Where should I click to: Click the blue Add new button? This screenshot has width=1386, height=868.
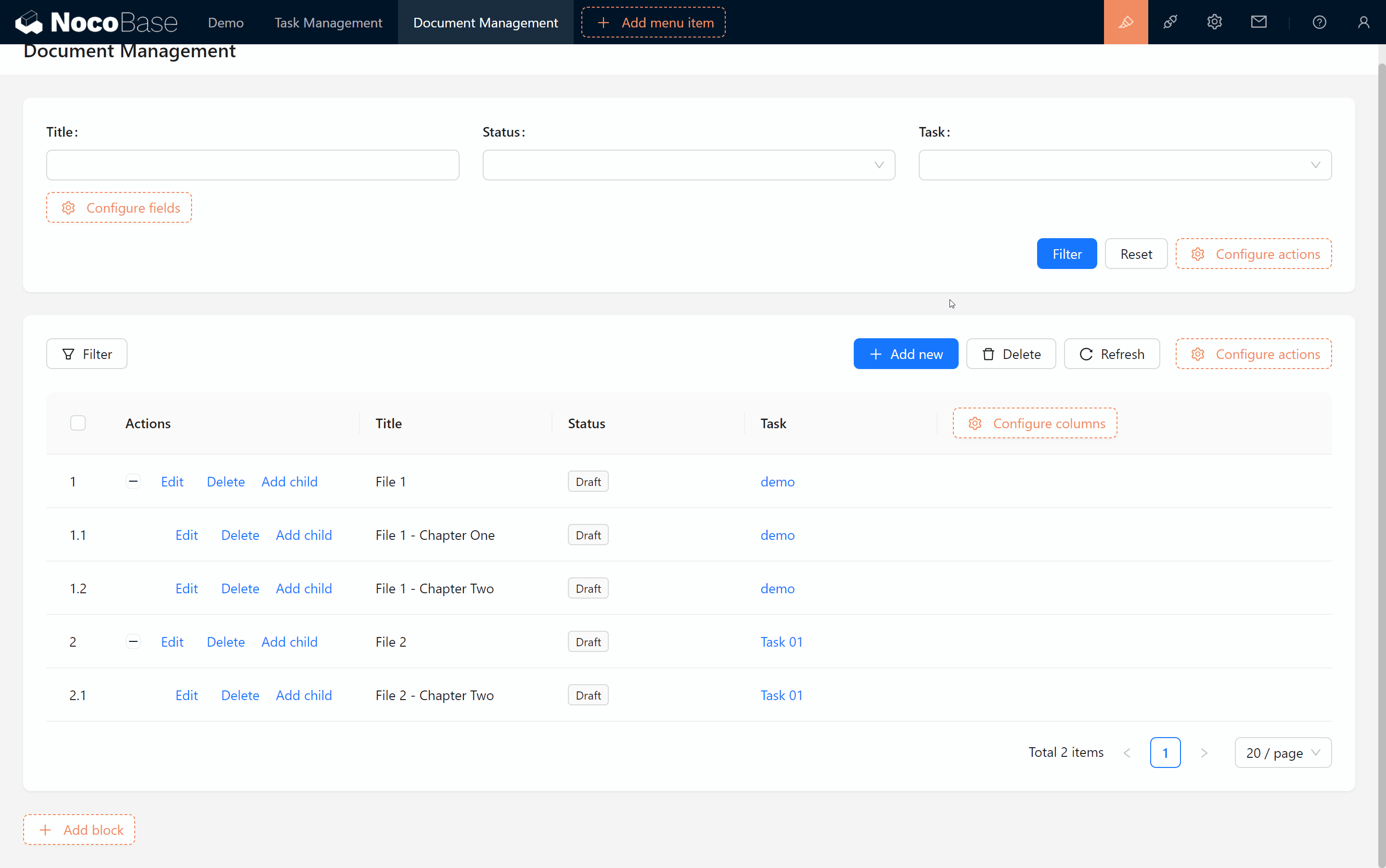905,354
